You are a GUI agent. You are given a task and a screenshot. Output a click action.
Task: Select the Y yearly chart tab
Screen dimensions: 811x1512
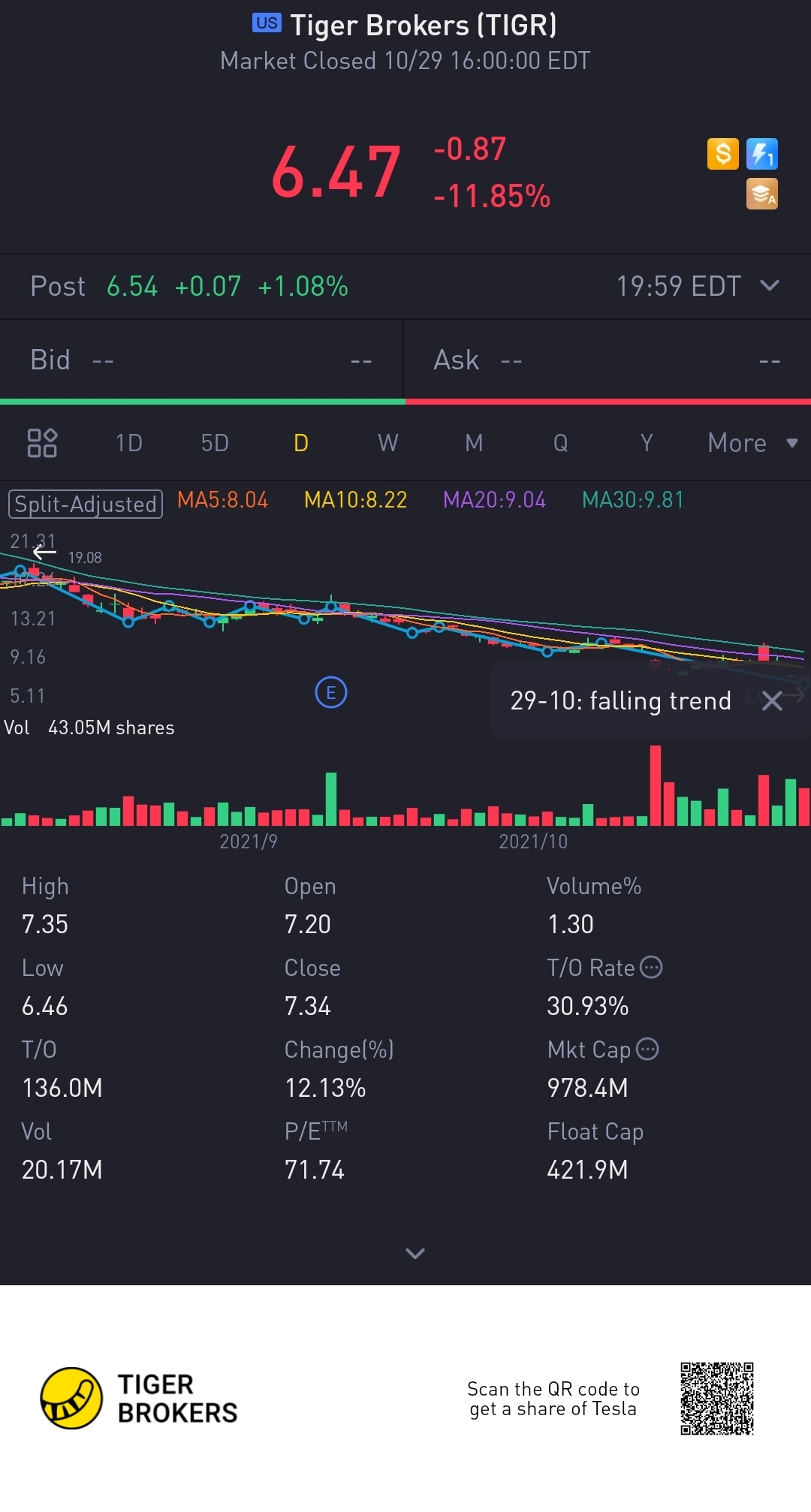pyautogui.click(x=647, y=443)
